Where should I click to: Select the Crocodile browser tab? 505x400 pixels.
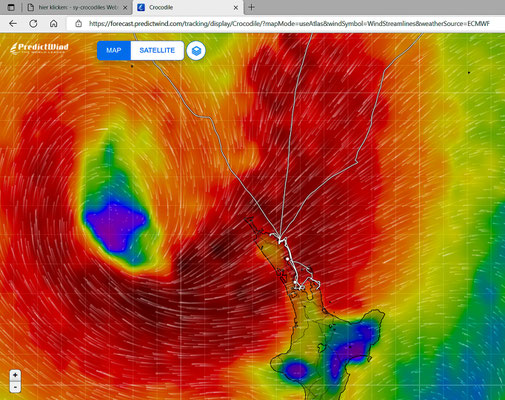click(188, 7)
